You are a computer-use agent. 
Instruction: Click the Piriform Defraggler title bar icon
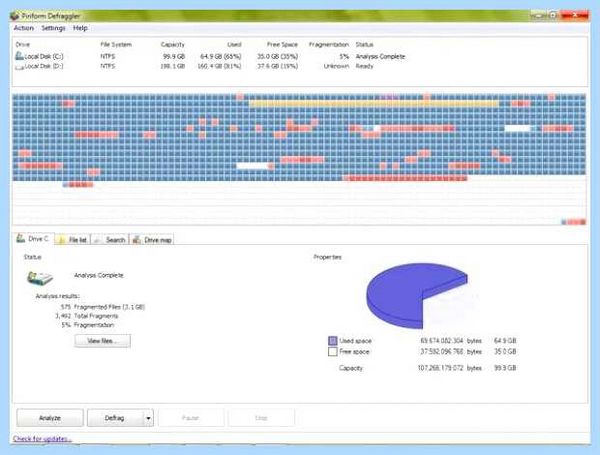coord(15,16)
